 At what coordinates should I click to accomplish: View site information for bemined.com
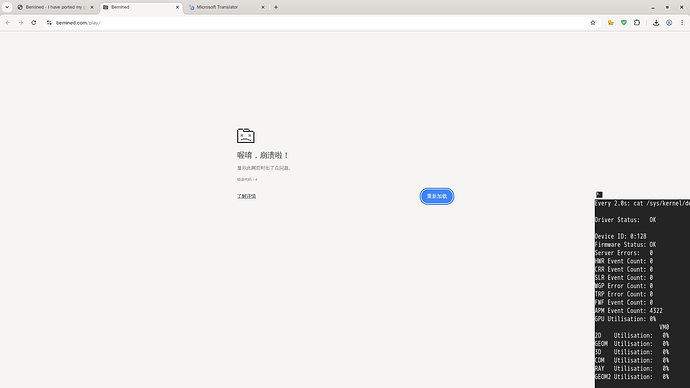coord(49,22)
